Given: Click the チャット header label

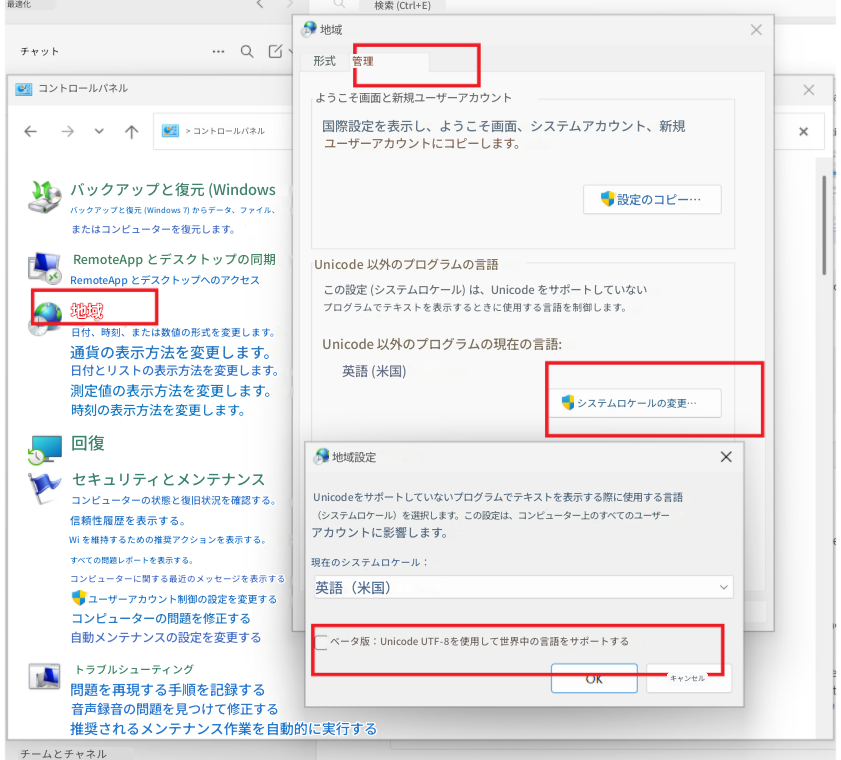Looking at the screenshot, I should [x=40, y=51].
